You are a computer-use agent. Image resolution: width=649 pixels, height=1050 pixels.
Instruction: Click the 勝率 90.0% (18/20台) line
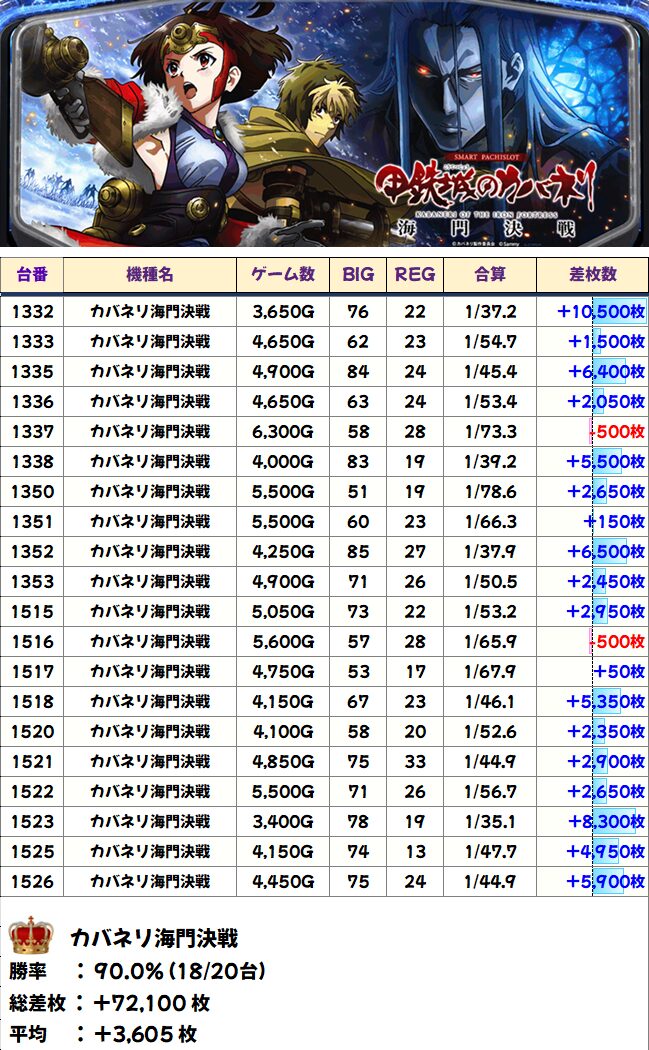click(x=137, y=971)
